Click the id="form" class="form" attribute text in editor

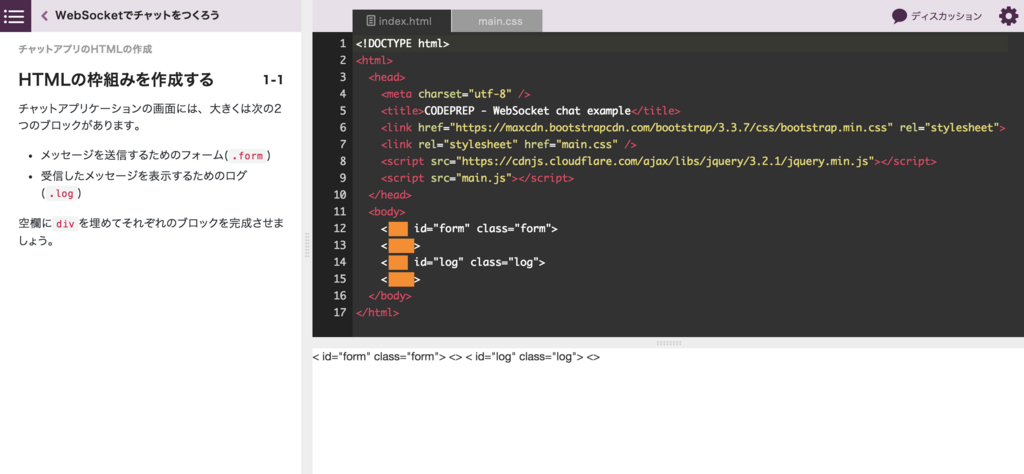point(482,229)
